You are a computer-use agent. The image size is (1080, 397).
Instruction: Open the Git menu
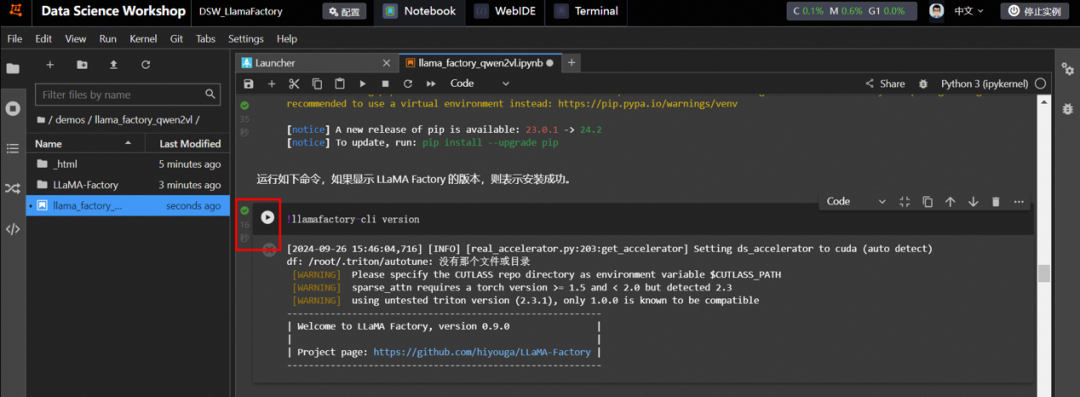pos(176,39)
